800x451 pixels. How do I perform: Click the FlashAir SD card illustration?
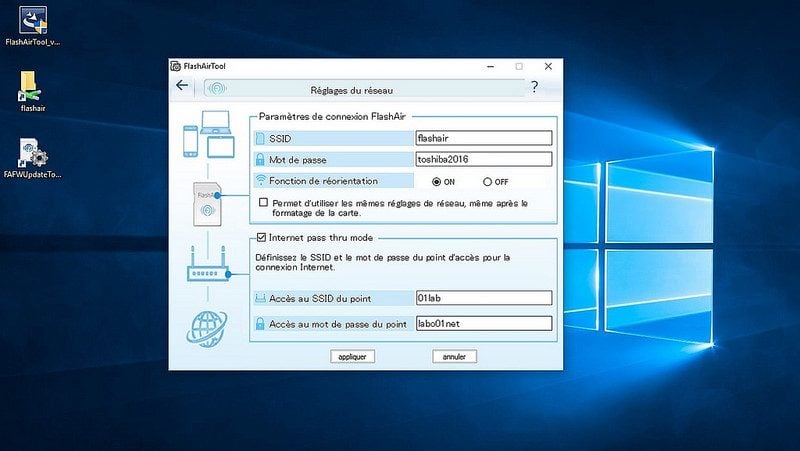tap(207, 204)
